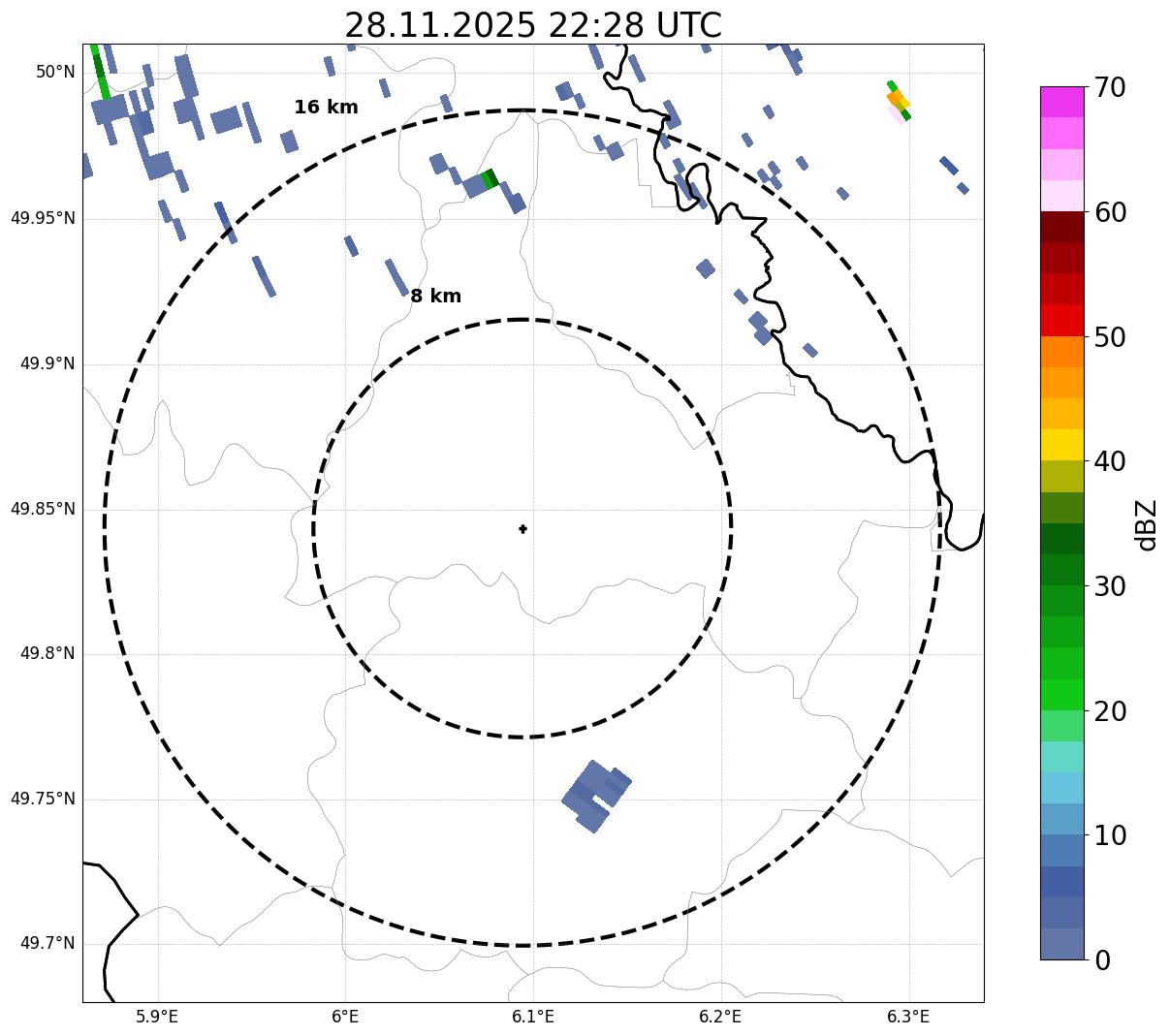Image resolution: width=1170 pixels, height=1036 pixels.
Task: Click the longitude label "6.1°E"
Action: coord(533,1017)
